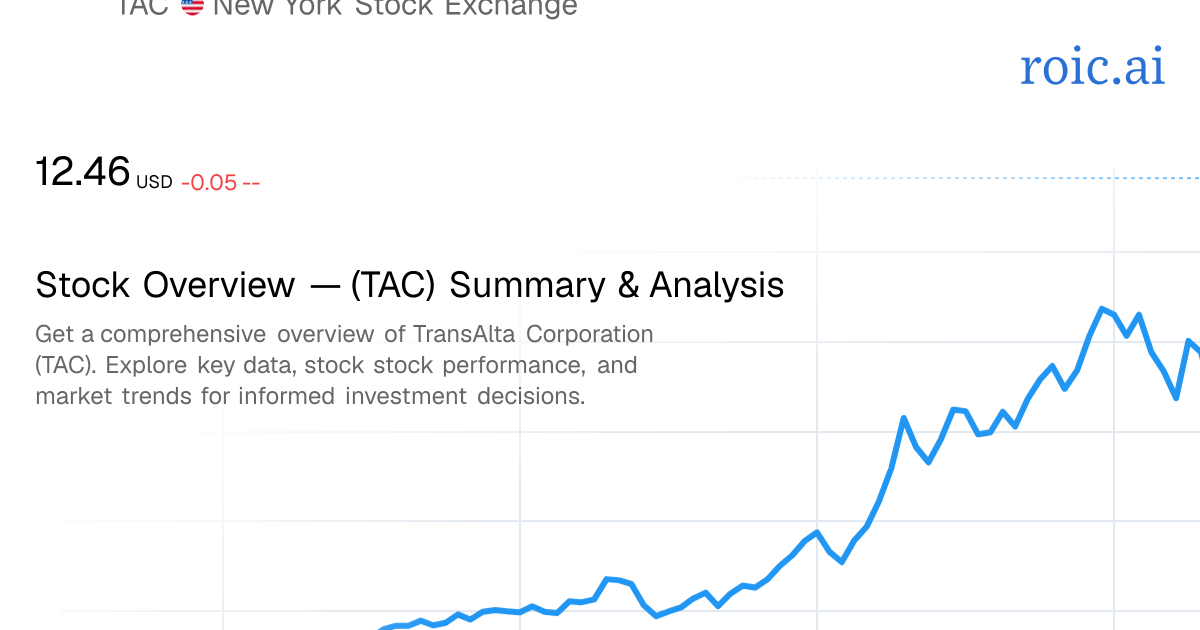Viewport: 1200px width, 630px height.
Task: Select the USD currency label
Action: 154,182
